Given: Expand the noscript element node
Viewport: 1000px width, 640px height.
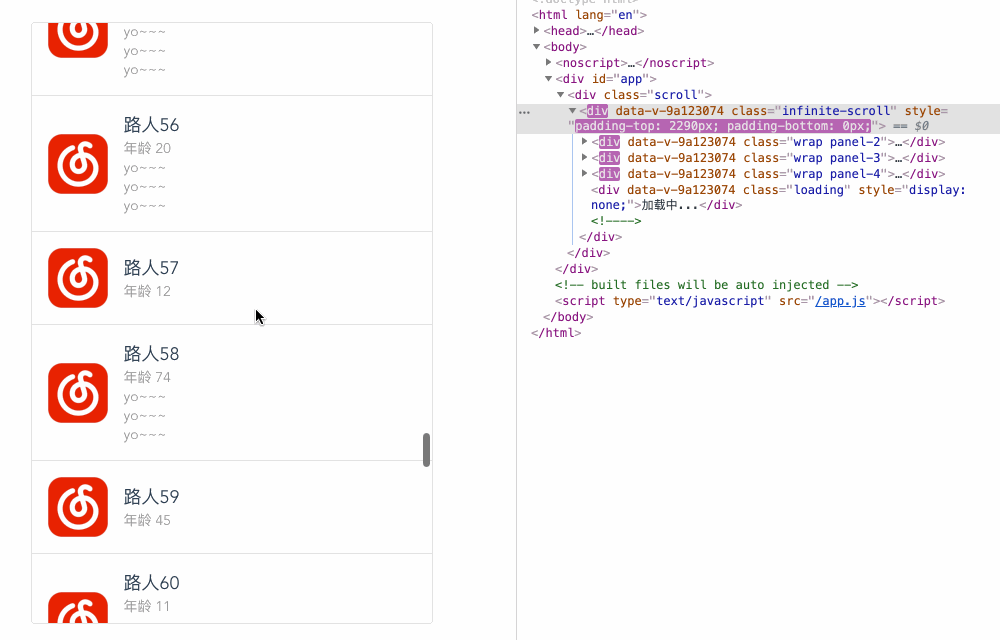Looking at the screenshot, I should (x=548, y=62).
